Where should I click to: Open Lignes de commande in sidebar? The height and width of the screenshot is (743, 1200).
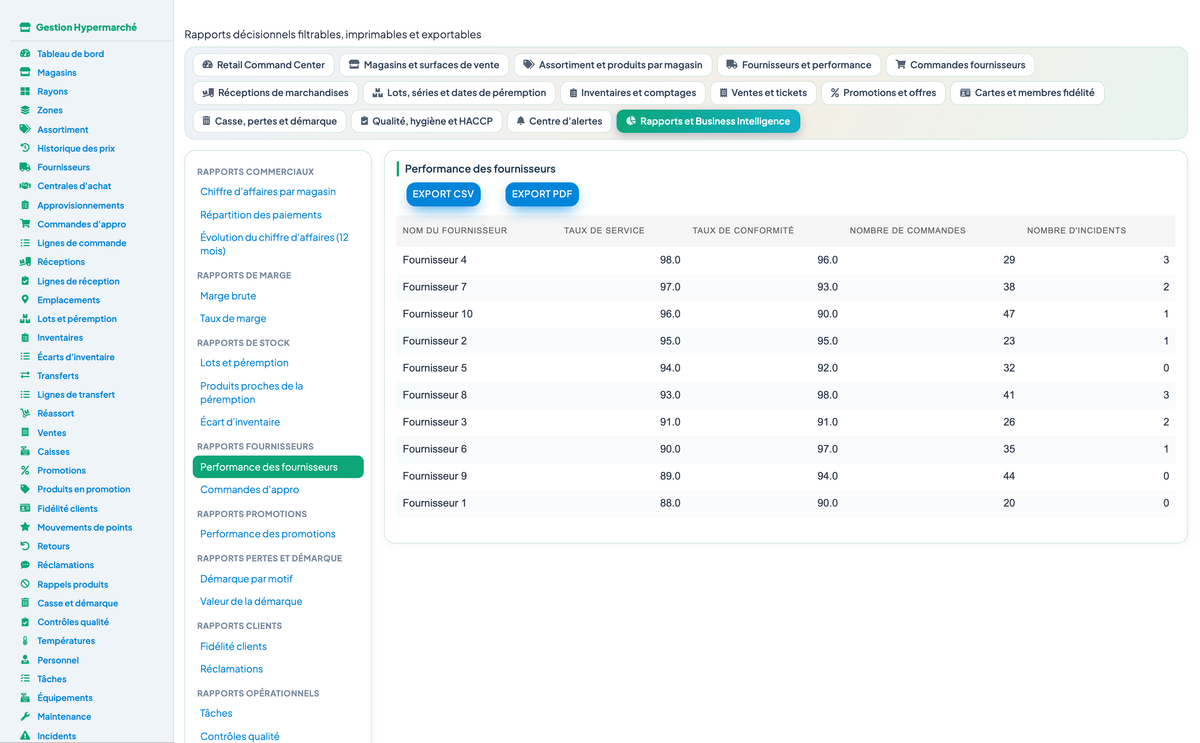tap(82, 243)
